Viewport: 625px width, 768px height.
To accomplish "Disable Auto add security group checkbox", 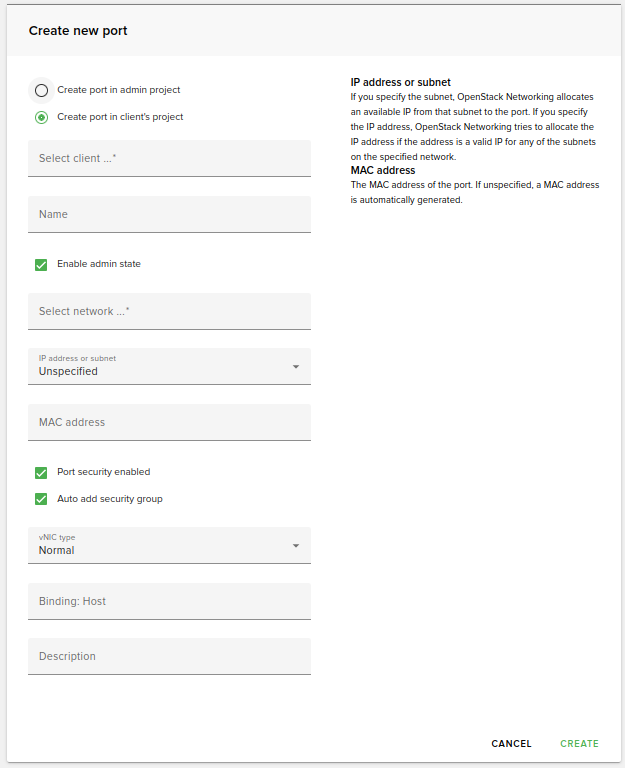I will point(41,499).
